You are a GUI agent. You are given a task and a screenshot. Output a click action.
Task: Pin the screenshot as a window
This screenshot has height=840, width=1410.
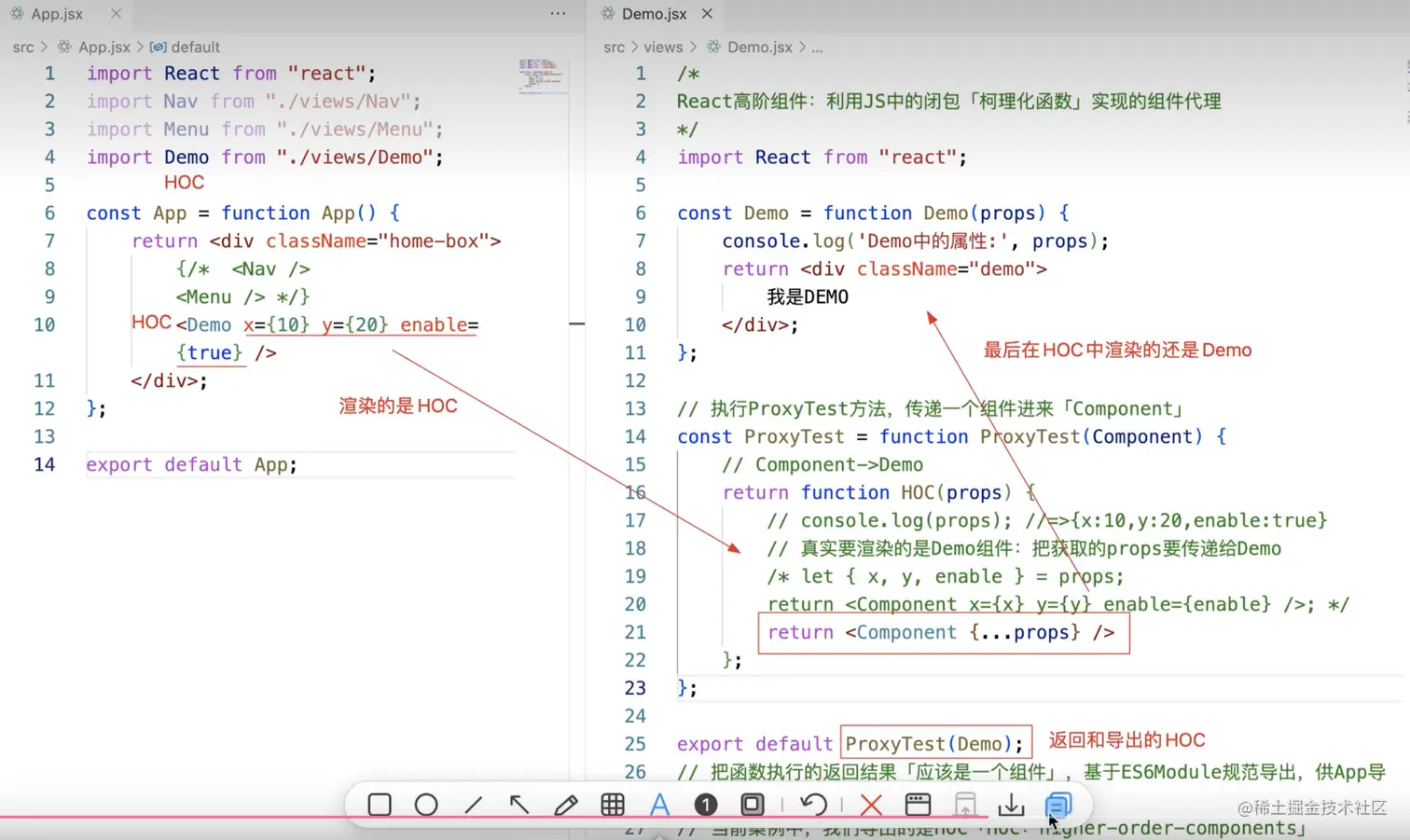click(x=919, y=805)
